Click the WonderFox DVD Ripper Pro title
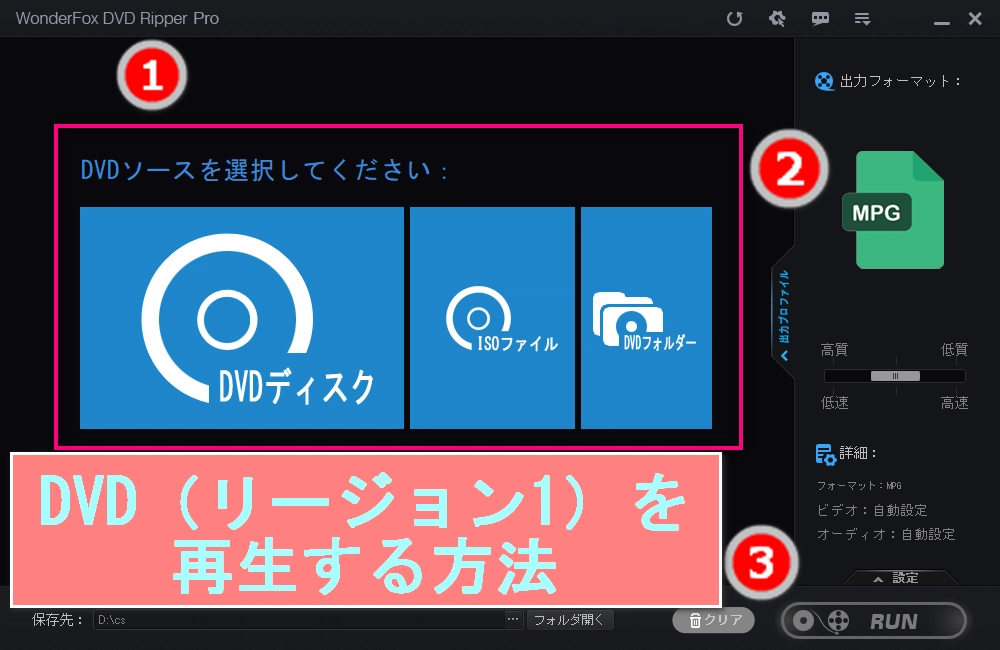The width and height of the screenshot is (1000, 650). click(x=117, y=18)
